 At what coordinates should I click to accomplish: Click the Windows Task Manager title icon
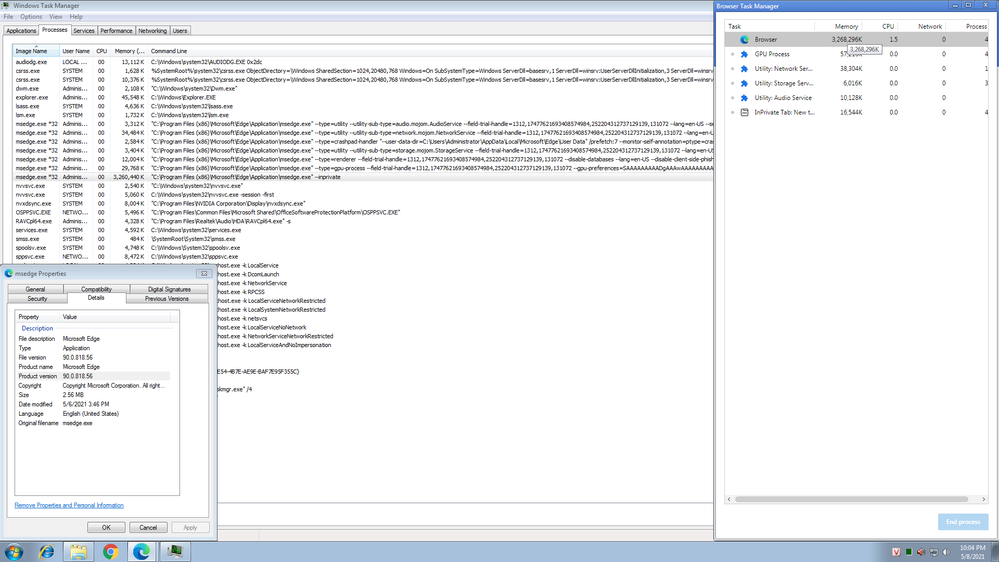5,5
